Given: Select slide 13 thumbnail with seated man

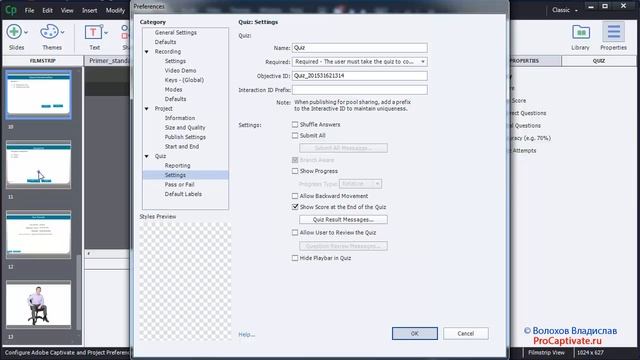Looking at the screenshot, I should (x=38, y=304).
